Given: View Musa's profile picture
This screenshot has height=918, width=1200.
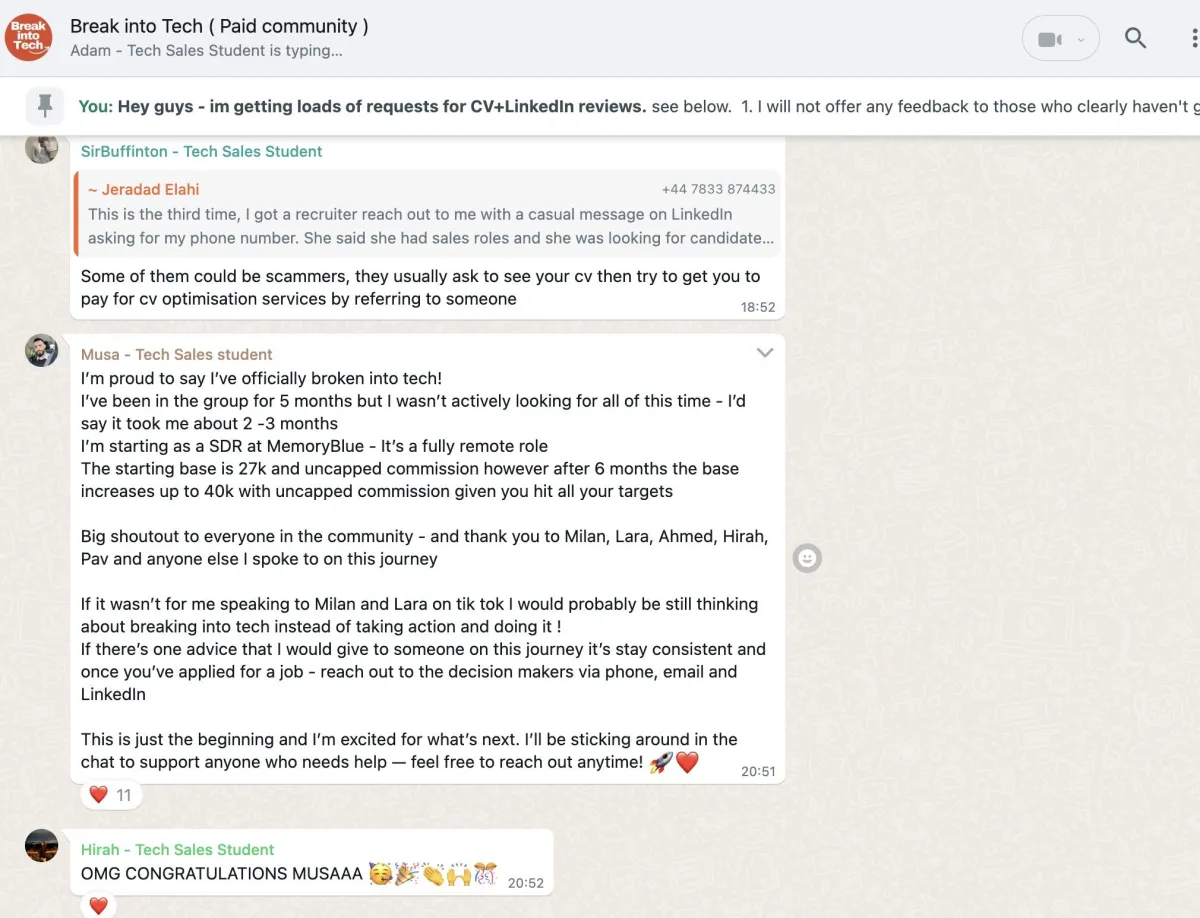Looking at the screenshot, I should click(x=42, y=351).
